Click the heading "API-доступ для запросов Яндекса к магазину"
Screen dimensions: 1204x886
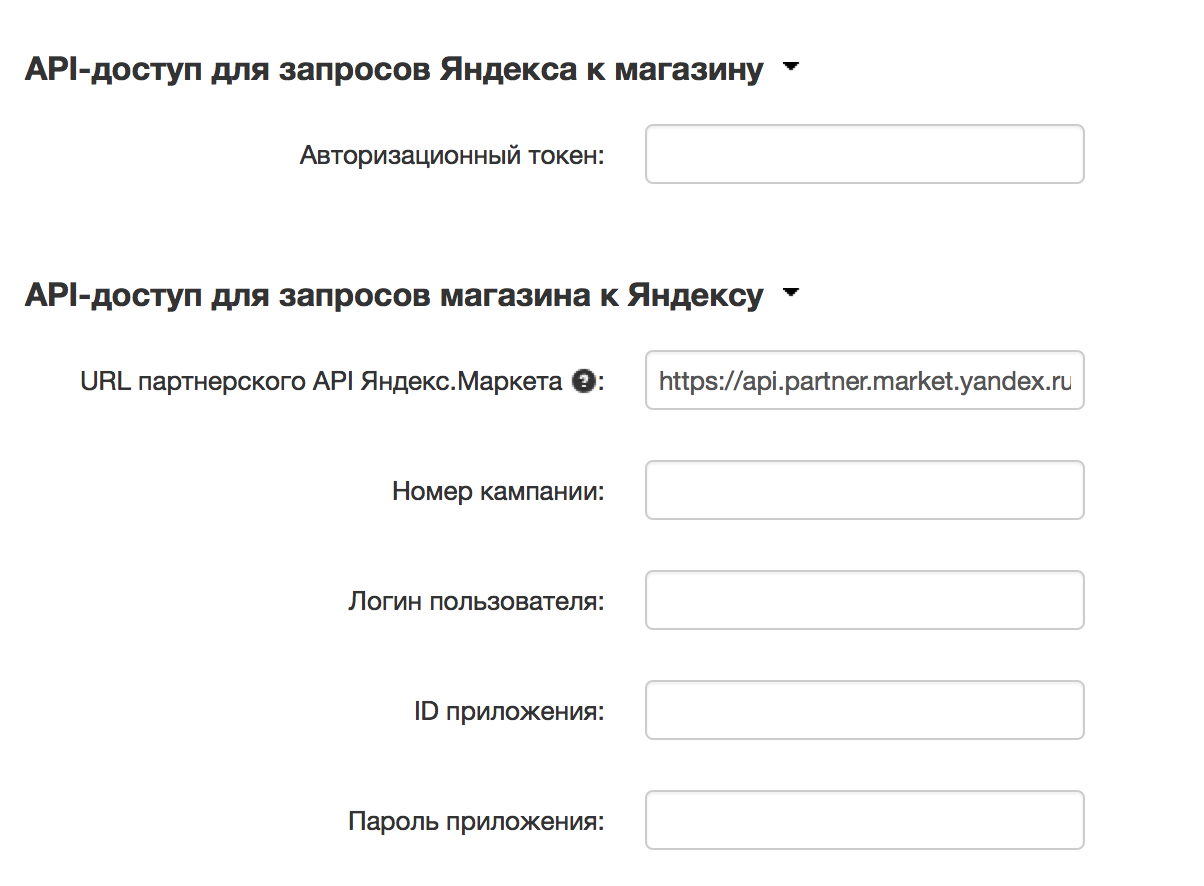(394, 70)
